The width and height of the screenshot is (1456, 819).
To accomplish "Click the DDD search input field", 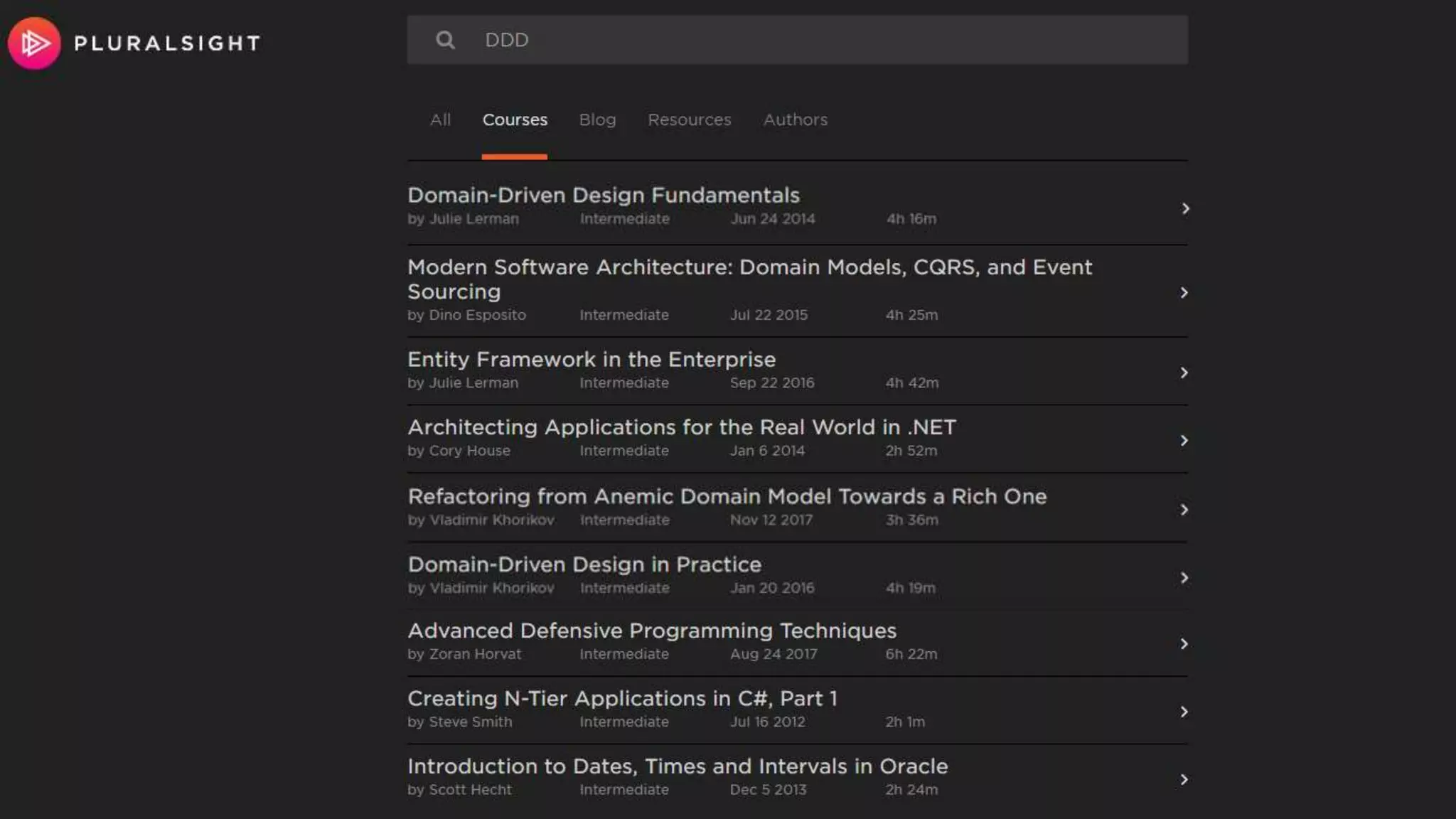I will coord(818,40).
